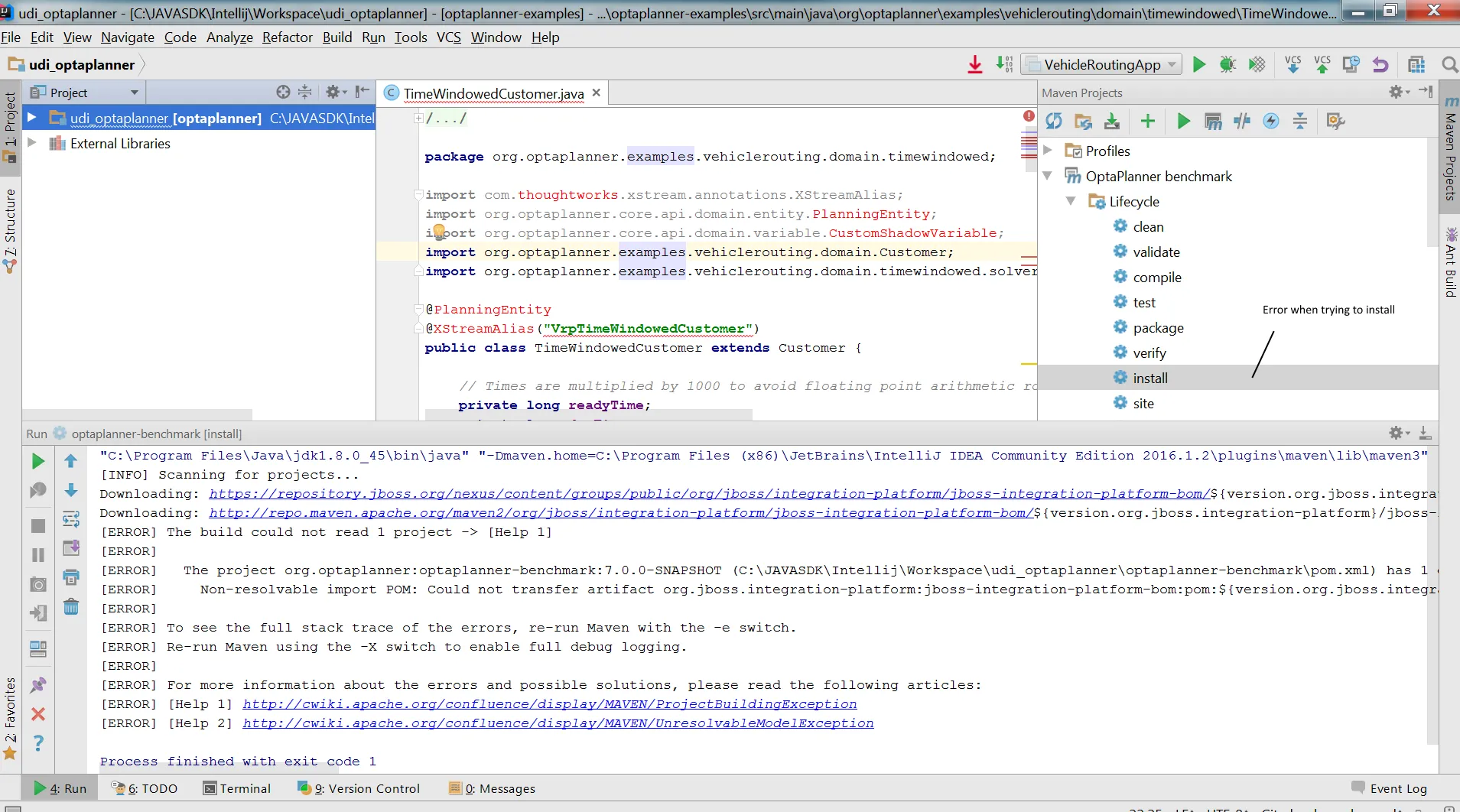Generate sources and update folders icon
1460x812 pixels.
pyautogui.click(x=1083, y=121)
